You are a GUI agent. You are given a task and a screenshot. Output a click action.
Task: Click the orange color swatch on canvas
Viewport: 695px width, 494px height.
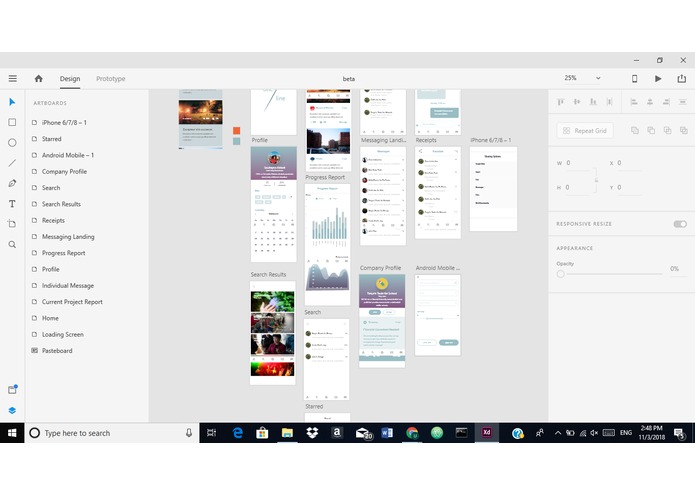237,130
